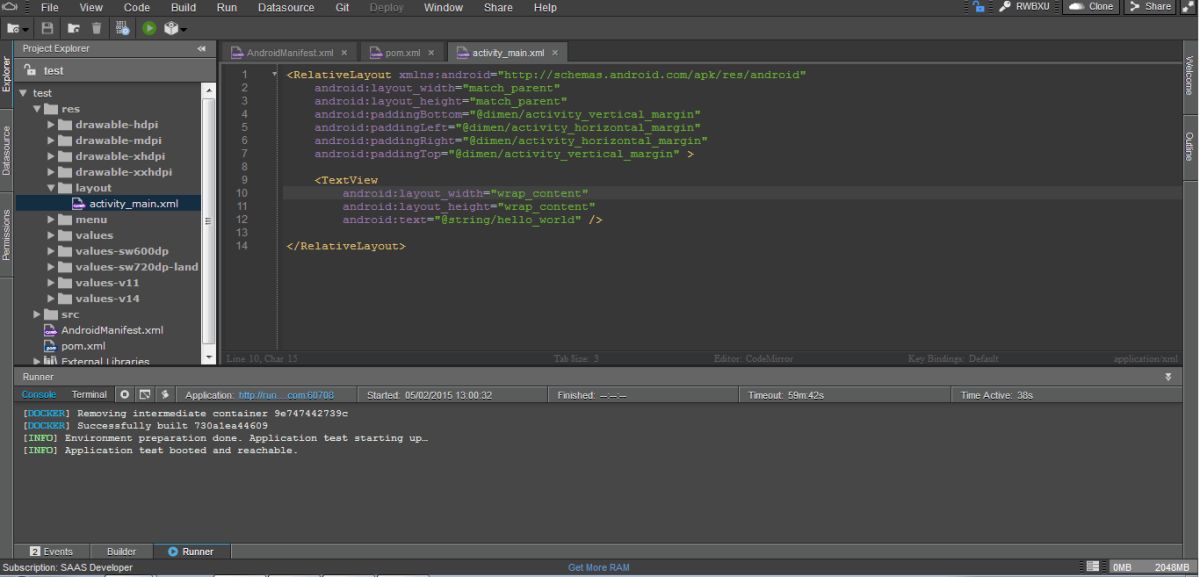Image resolution: width=1200 pixels, height=577 pixels.
Task: Click the Share button at top right
Action: coord(1150,7)
